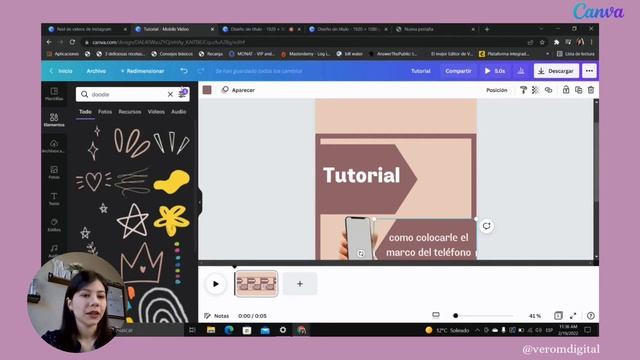Select the 'como colocarle el marco' text
This screenshot has width=640, height=360.
[429, 245]
